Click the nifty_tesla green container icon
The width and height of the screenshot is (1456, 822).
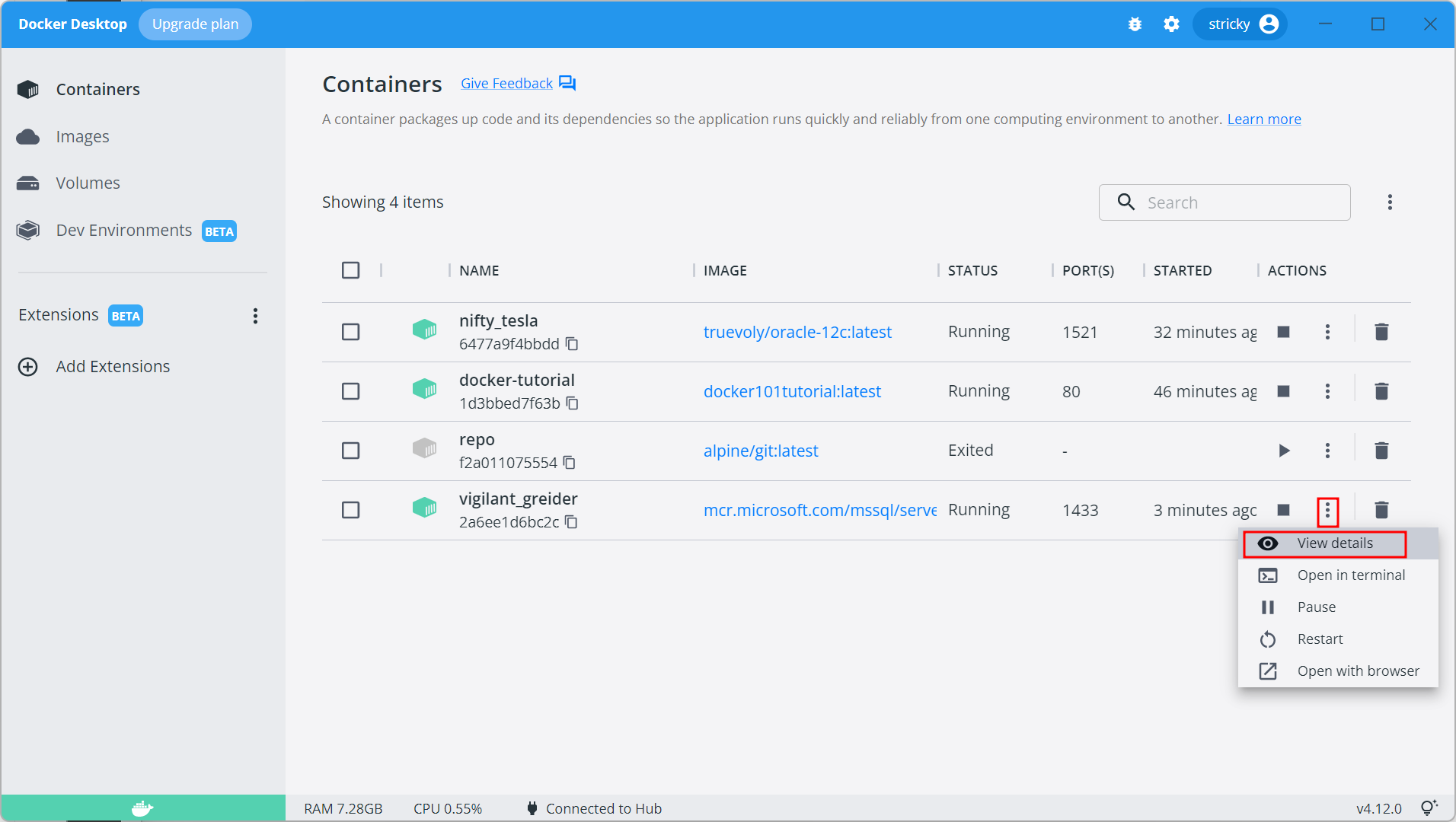(424, 330)
